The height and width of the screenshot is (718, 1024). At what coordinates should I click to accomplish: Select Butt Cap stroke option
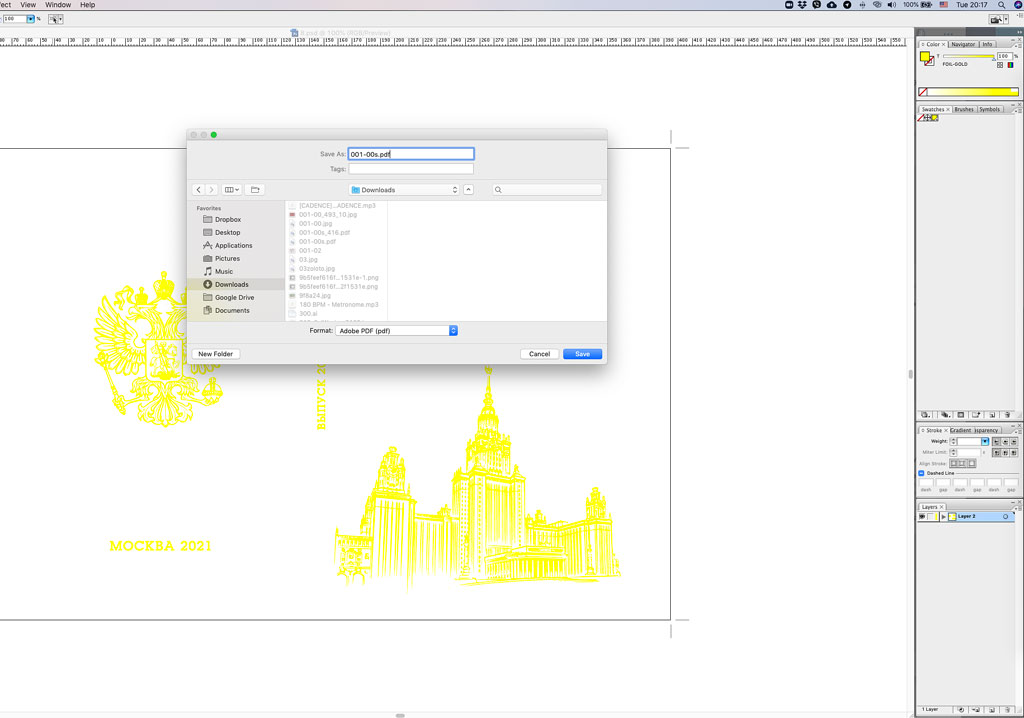[x=997, y=442]
